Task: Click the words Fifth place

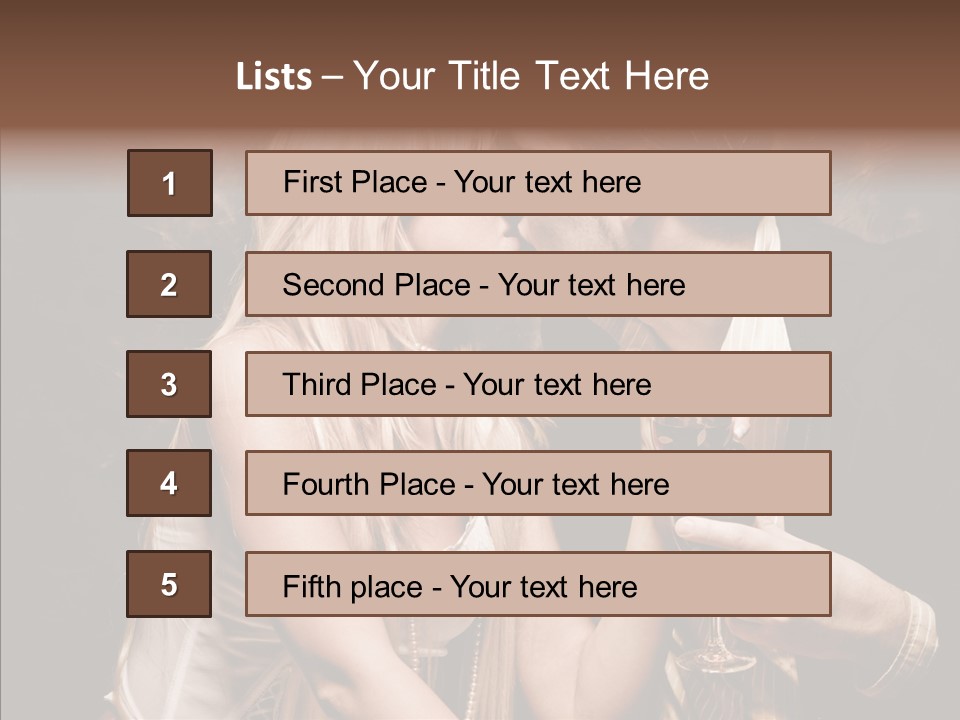Action: [x=353, y=587]
